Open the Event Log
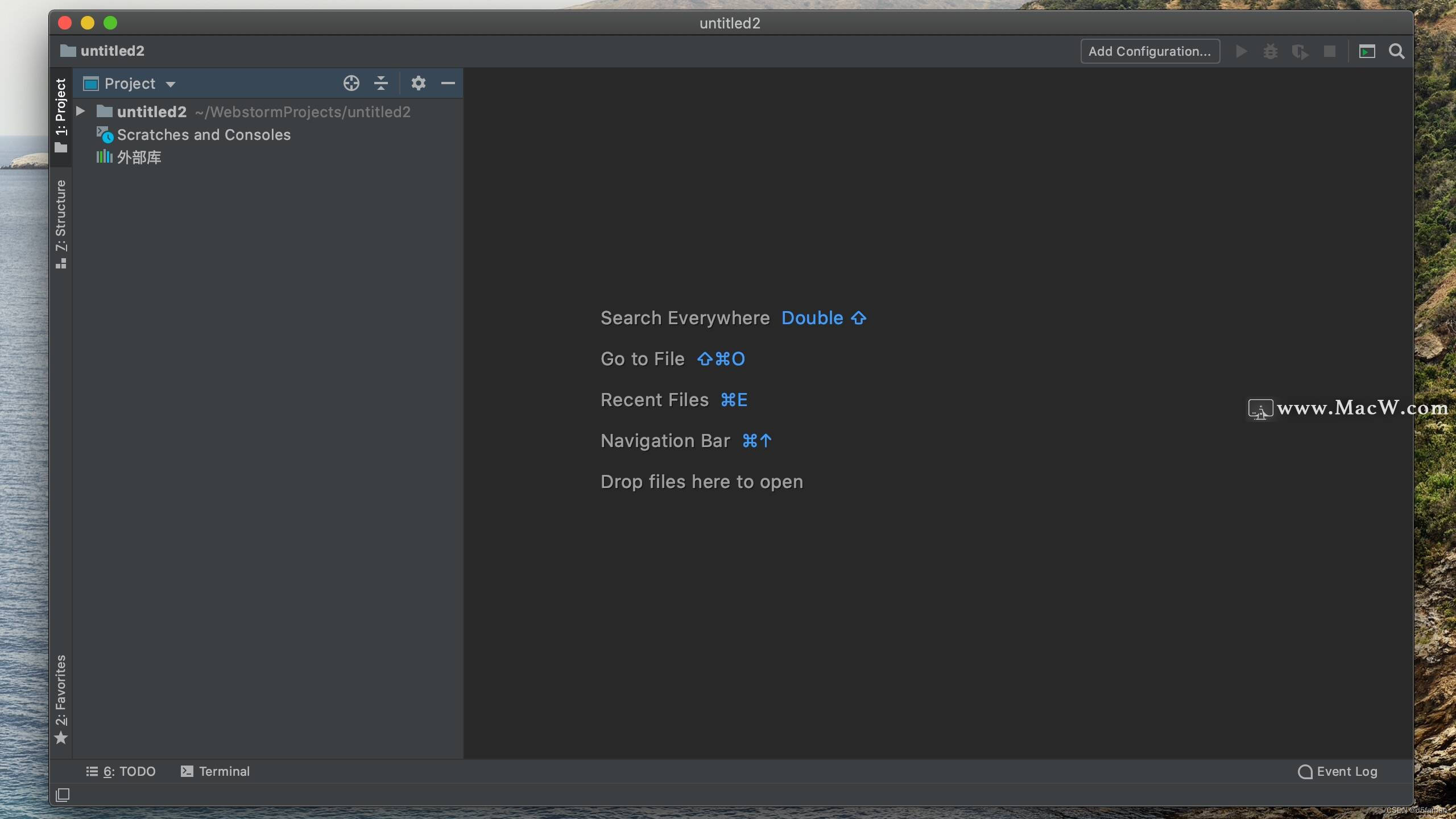Screen dimensions: 1456x819 click(1338, 771)
